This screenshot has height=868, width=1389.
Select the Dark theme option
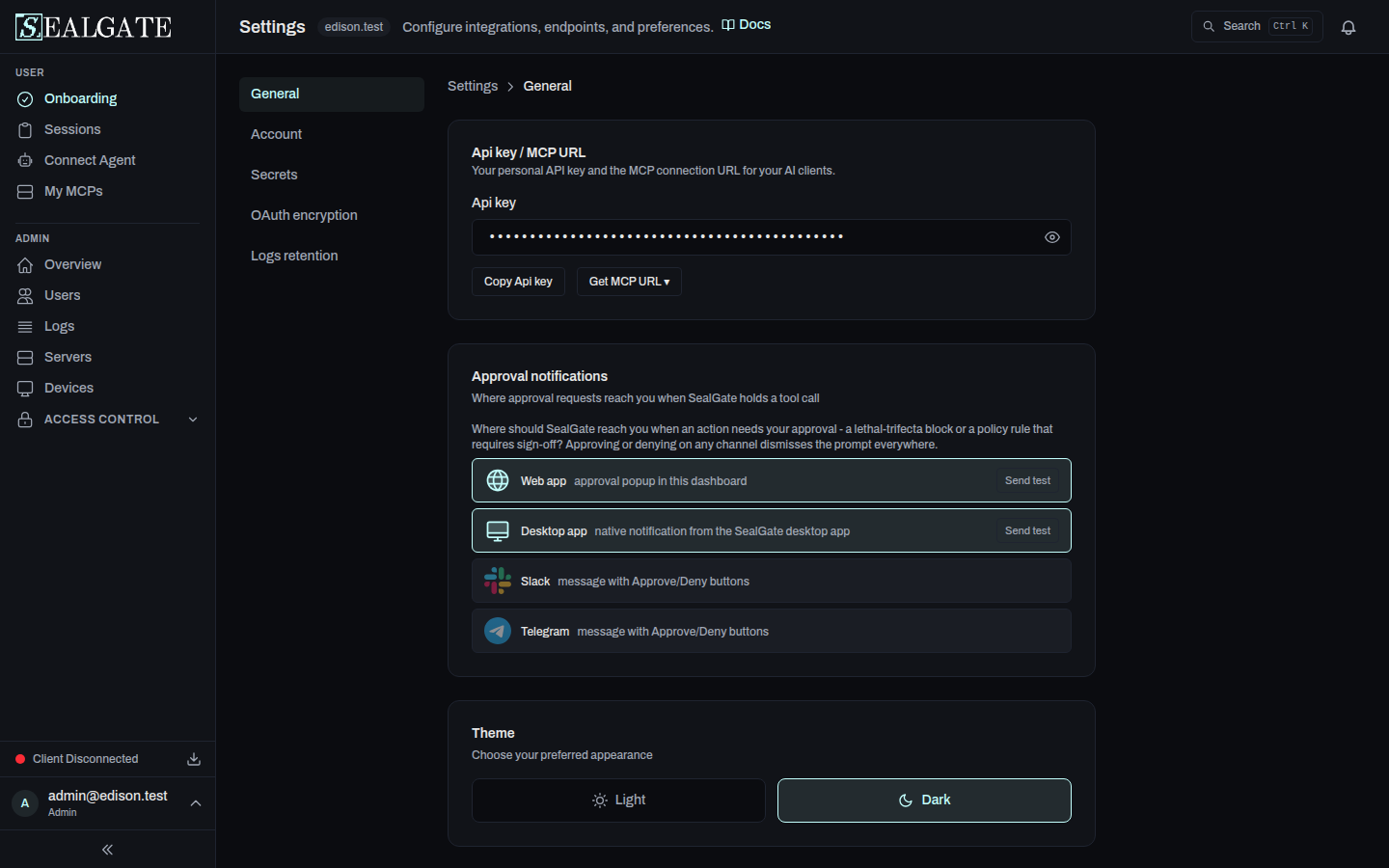[924, 800]
